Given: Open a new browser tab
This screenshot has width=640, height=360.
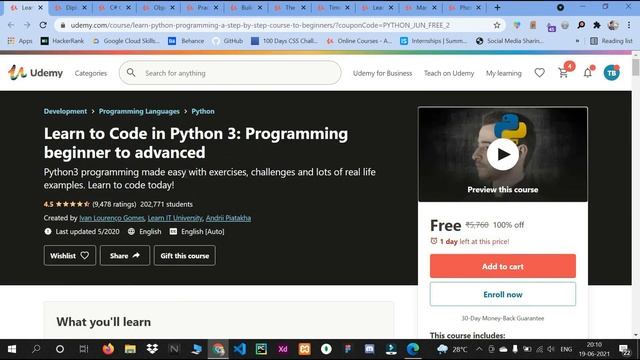Looking at the screenshot, I should 497,7.
